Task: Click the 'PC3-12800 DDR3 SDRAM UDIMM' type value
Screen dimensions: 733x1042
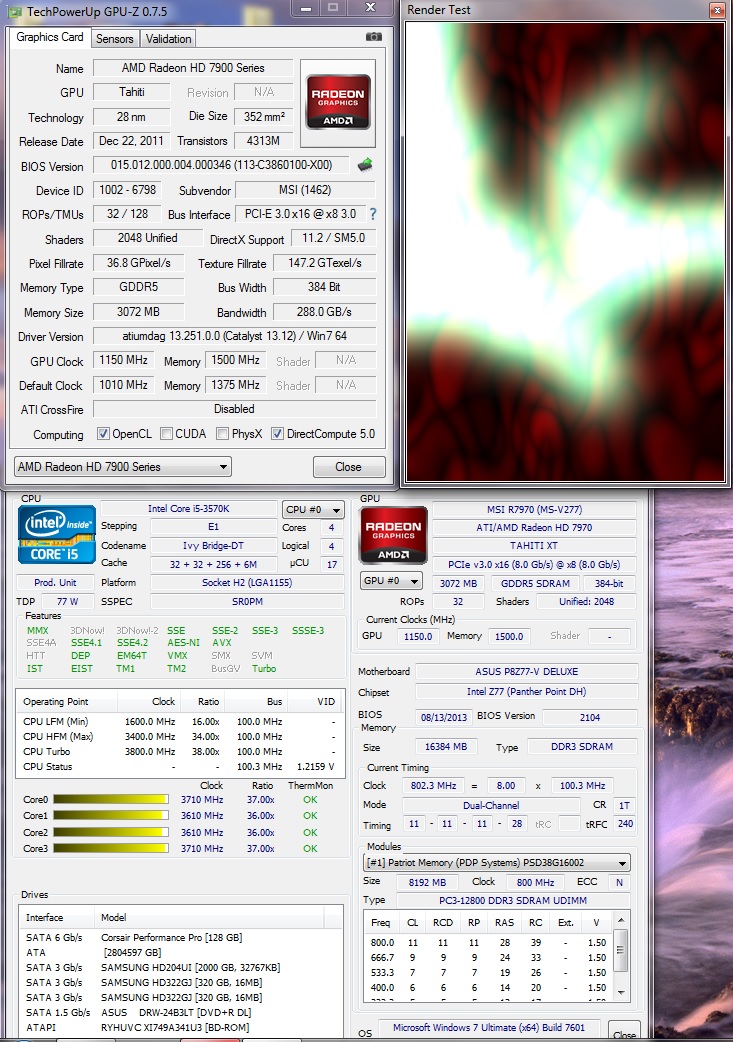Action: tap(513, 900)
